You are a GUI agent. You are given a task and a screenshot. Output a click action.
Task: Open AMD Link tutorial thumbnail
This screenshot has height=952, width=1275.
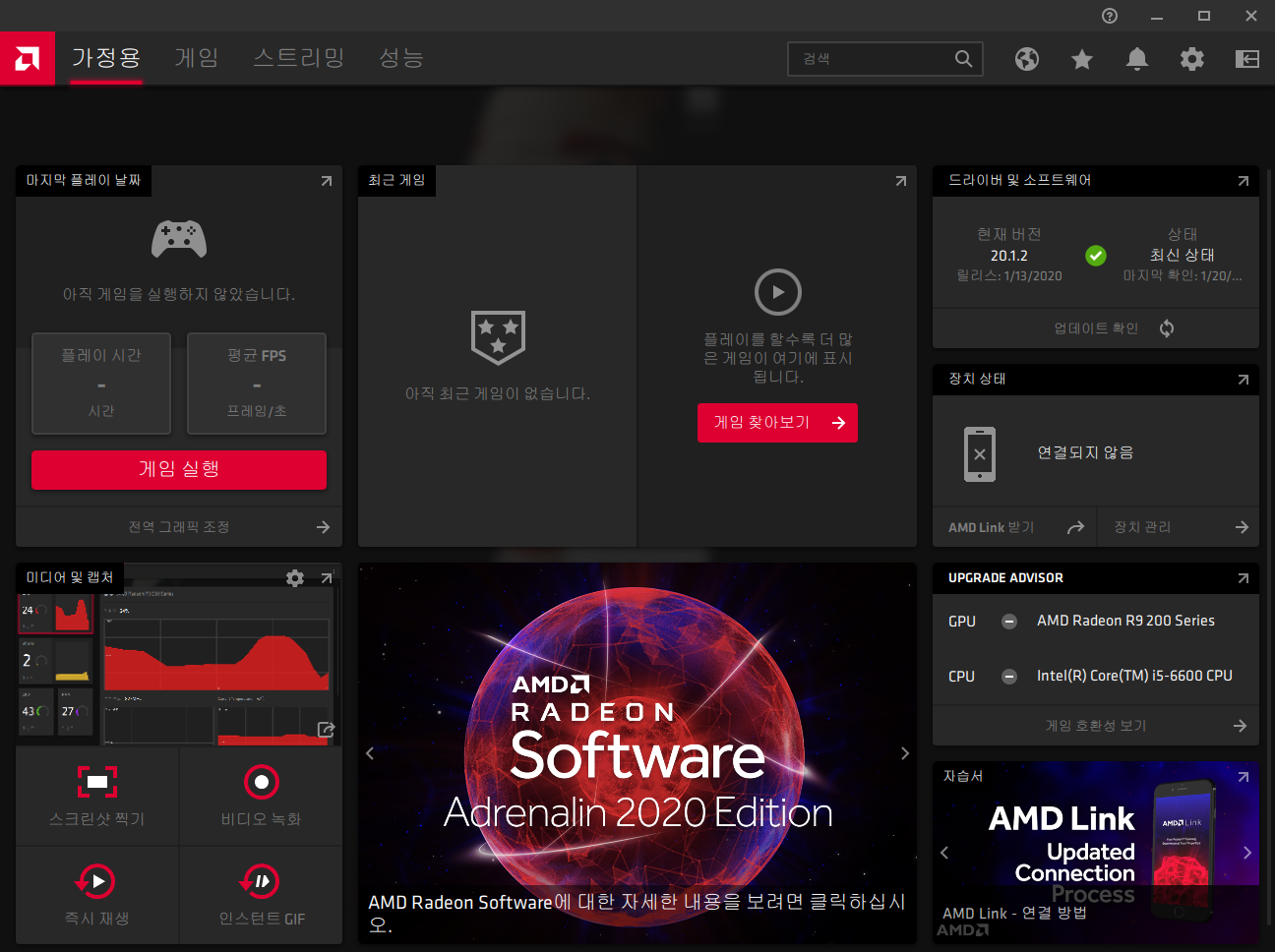1096,853
